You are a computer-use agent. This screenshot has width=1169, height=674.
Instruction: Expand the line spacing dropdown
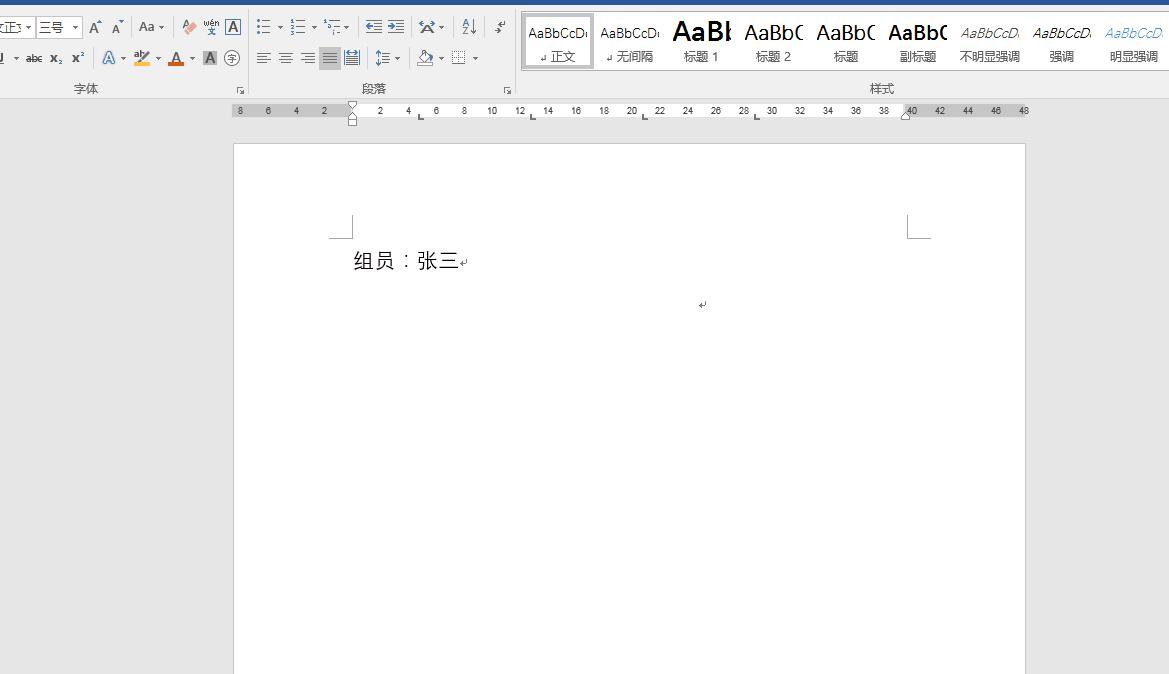(397, 59)
